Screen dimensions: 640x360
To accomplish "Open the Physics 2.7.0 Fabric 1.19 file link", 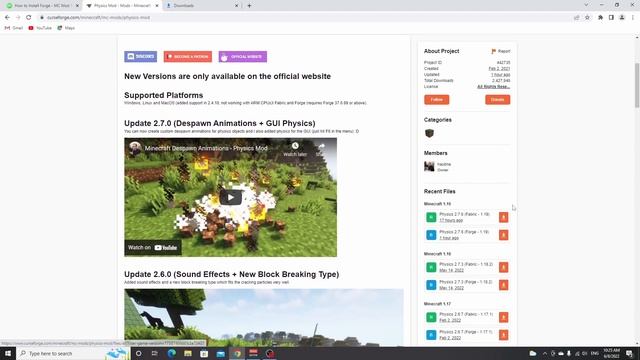I will point(464,214).
